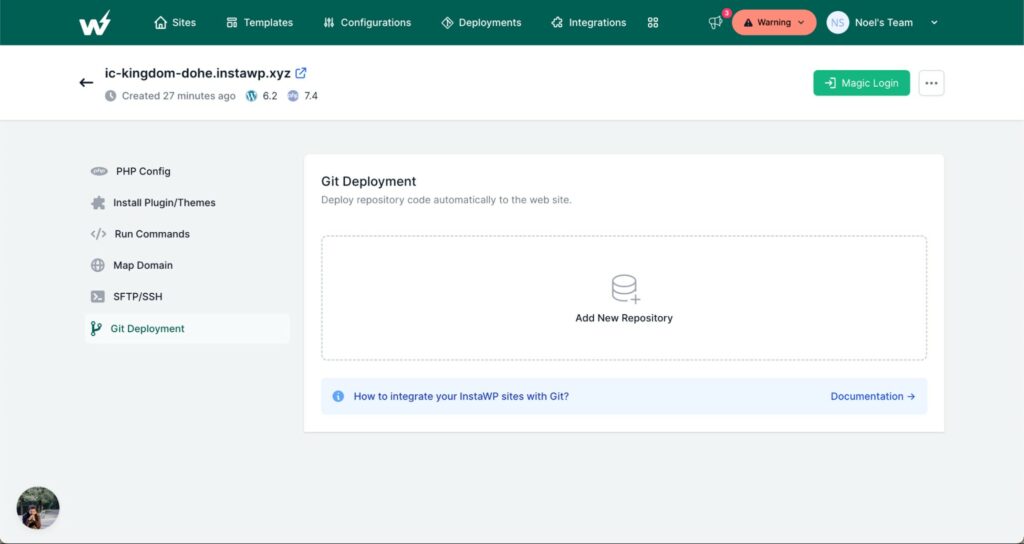Go back using the left arrow
This screenshot has height=544, width=1024.
click(86, 83)
